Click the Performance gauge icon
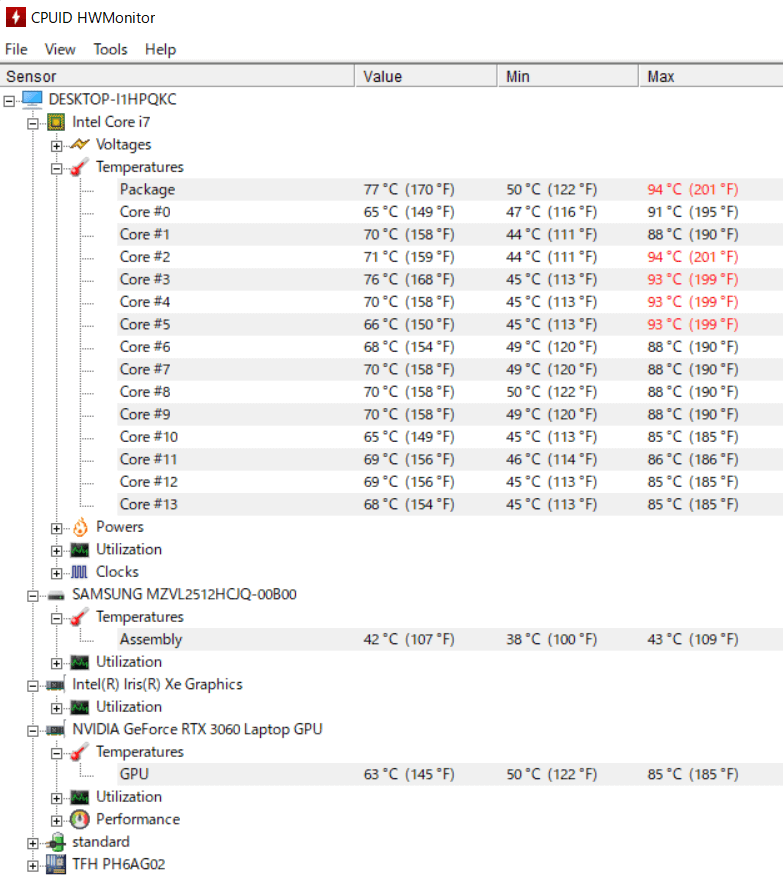The image size is (783, 885). tap(80, 820)
